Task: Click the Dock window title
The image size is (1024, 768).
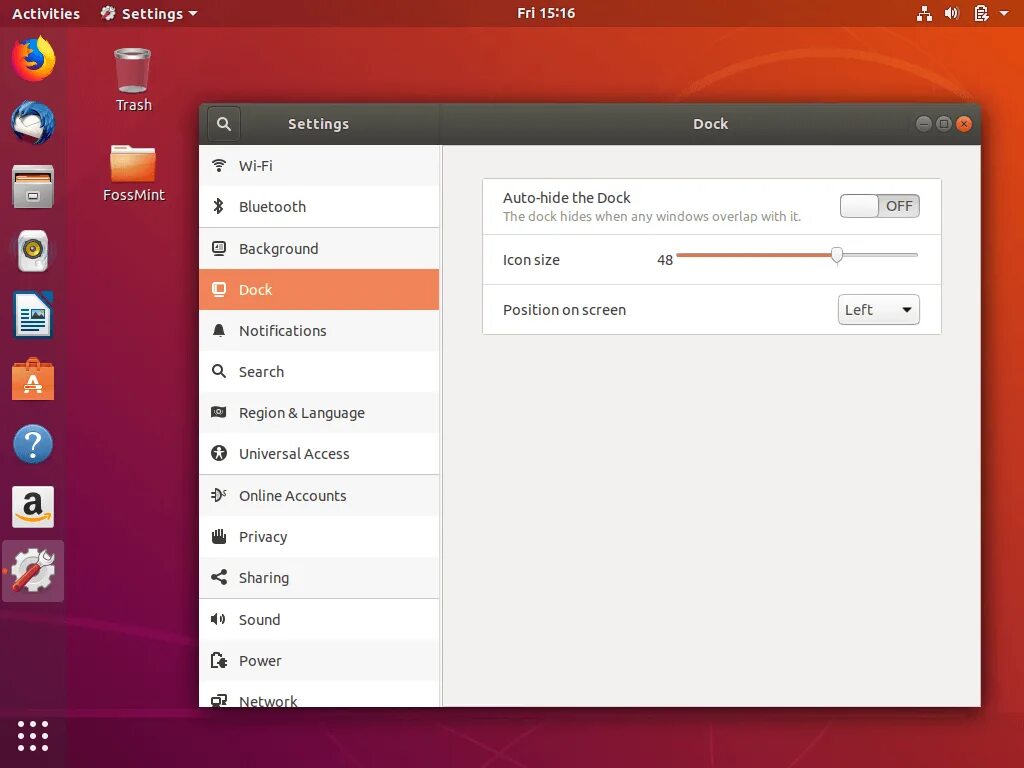Action: 711,124
